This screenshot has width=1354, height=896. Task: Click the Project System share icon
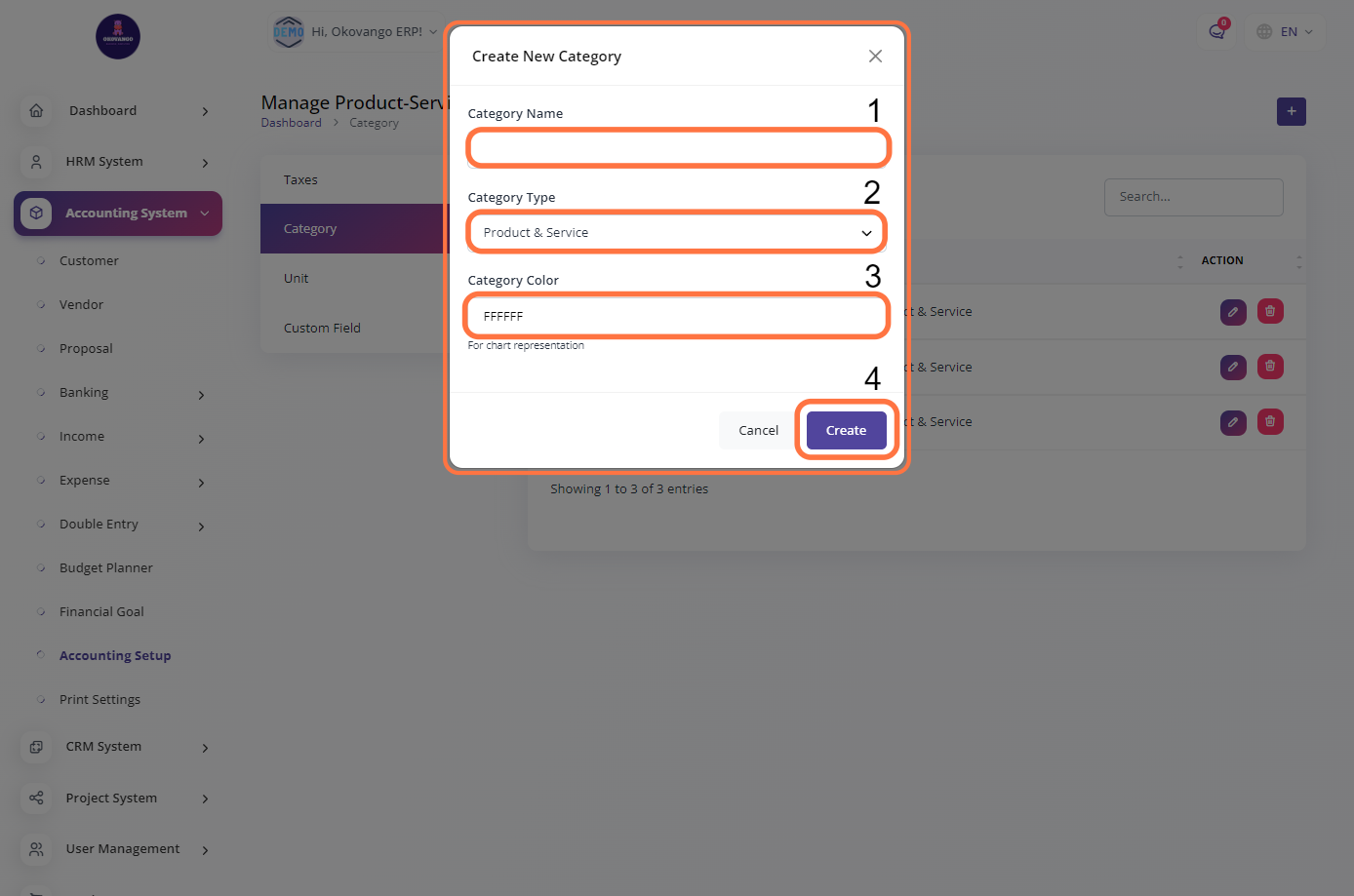click(36, 799)
